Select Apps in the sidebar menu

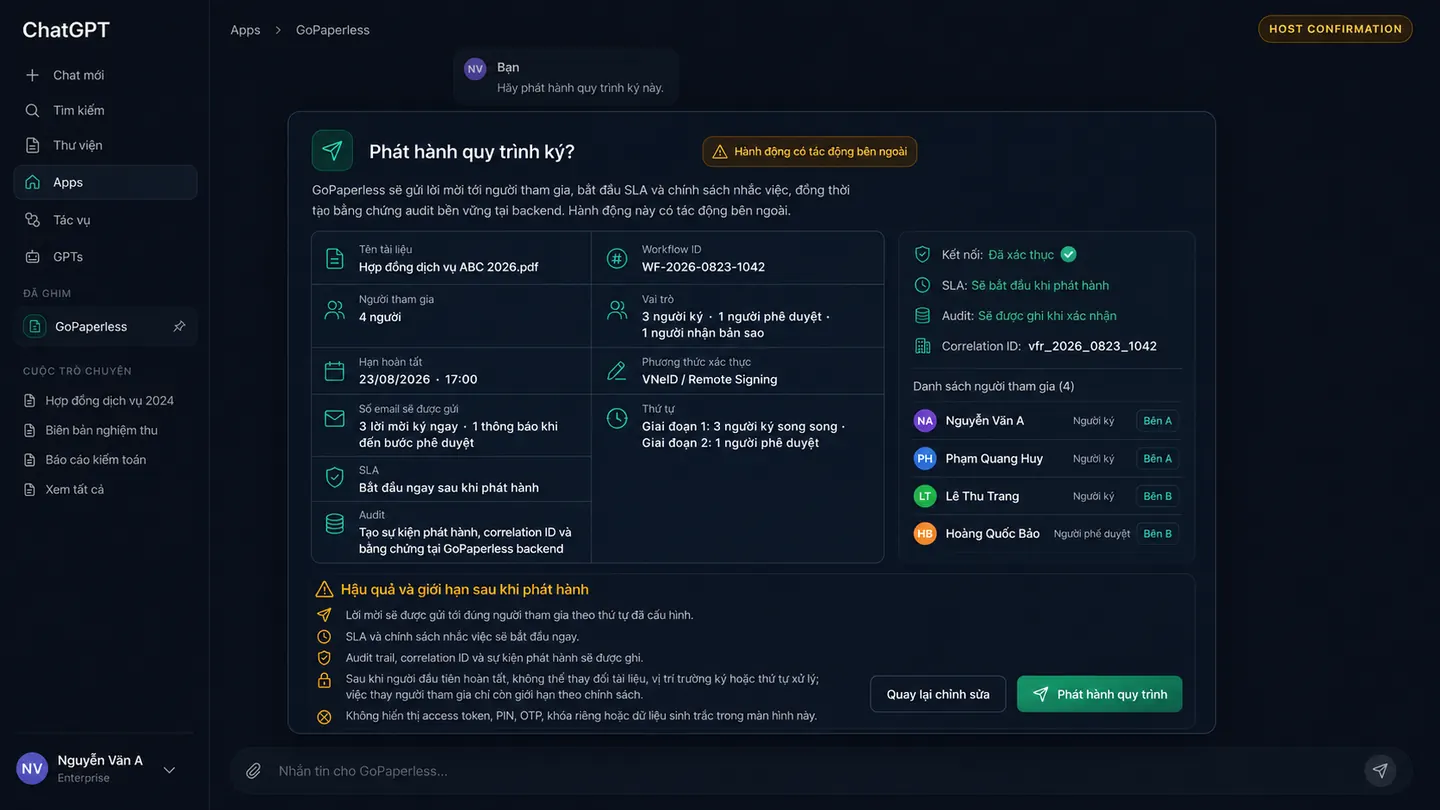105,182
